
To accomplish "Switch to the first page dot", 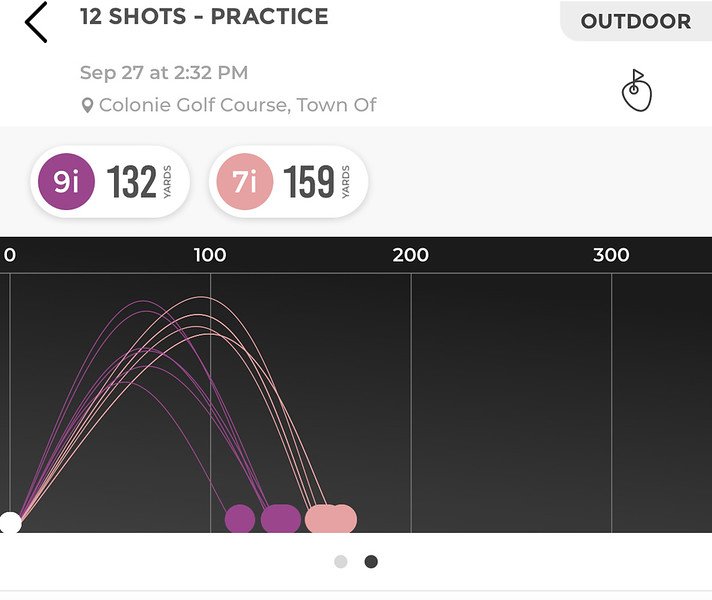I will 341,562.
